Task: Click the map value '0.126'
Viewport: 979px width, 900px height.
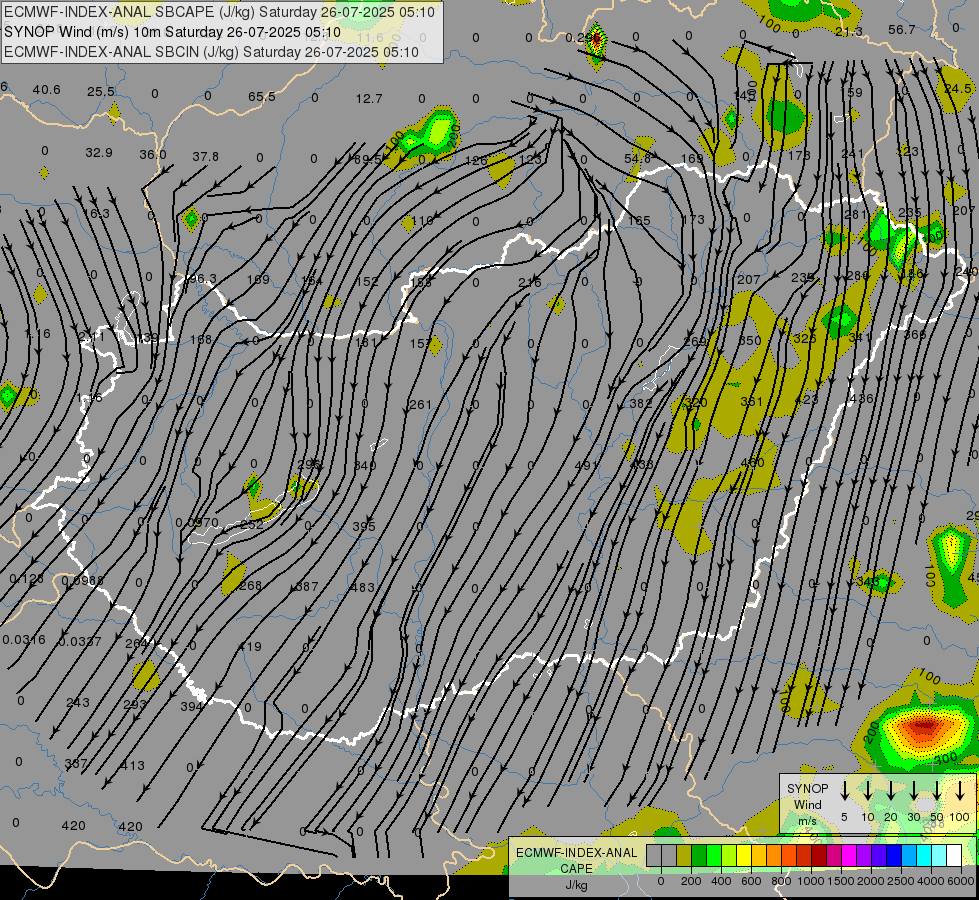Action: (x=27, y=579)
